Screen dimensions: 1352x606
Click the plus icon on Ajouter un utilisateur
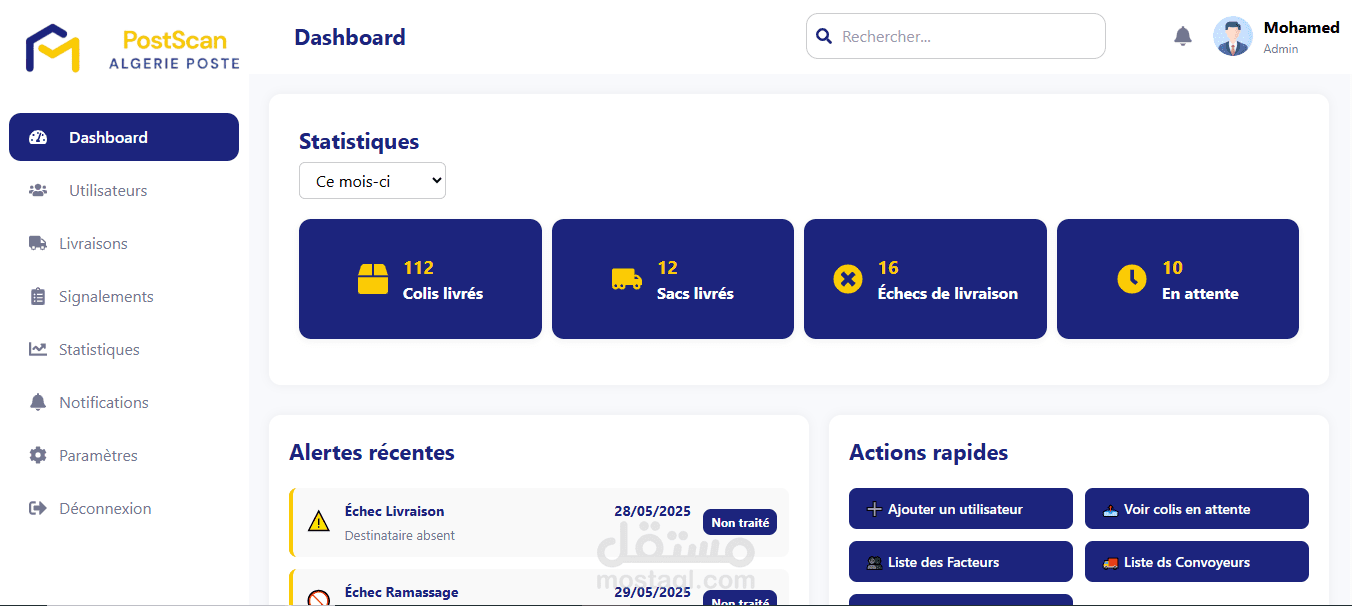click(874, 509)
